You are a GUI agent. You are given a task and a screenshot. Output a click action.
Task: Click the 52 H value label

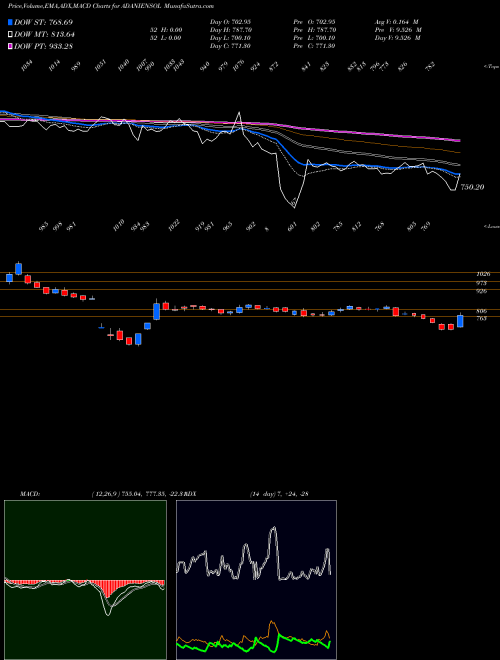[166, 30]
